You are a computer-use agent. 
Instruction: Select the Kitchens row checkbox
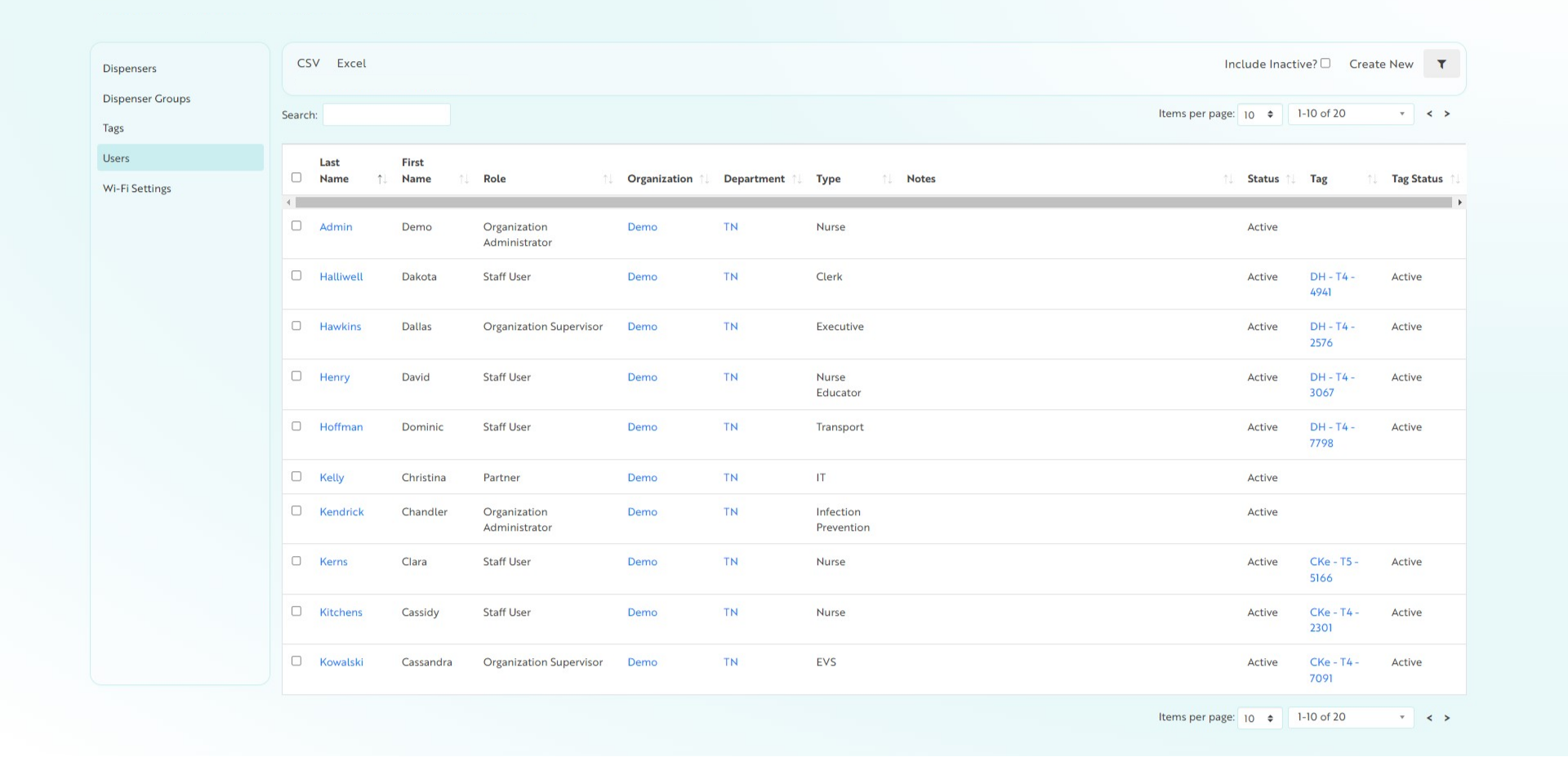(296, 611)
